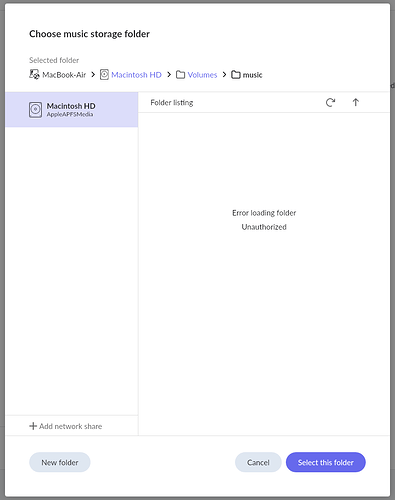Click the music folder icon in breadcrumb
This screenshot has height=500, width=395.
236,75
